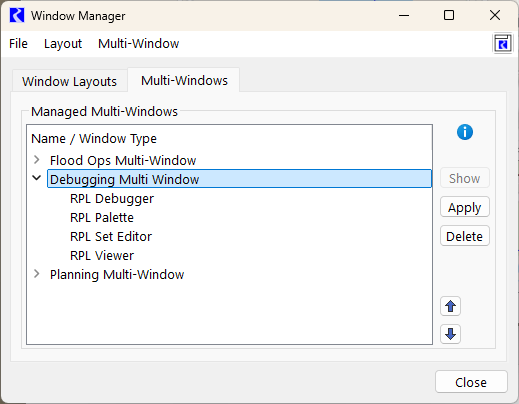Click the workspace icon in menu bar
The width and height of the screenshot is (519, 404).
tap(502, 43)
